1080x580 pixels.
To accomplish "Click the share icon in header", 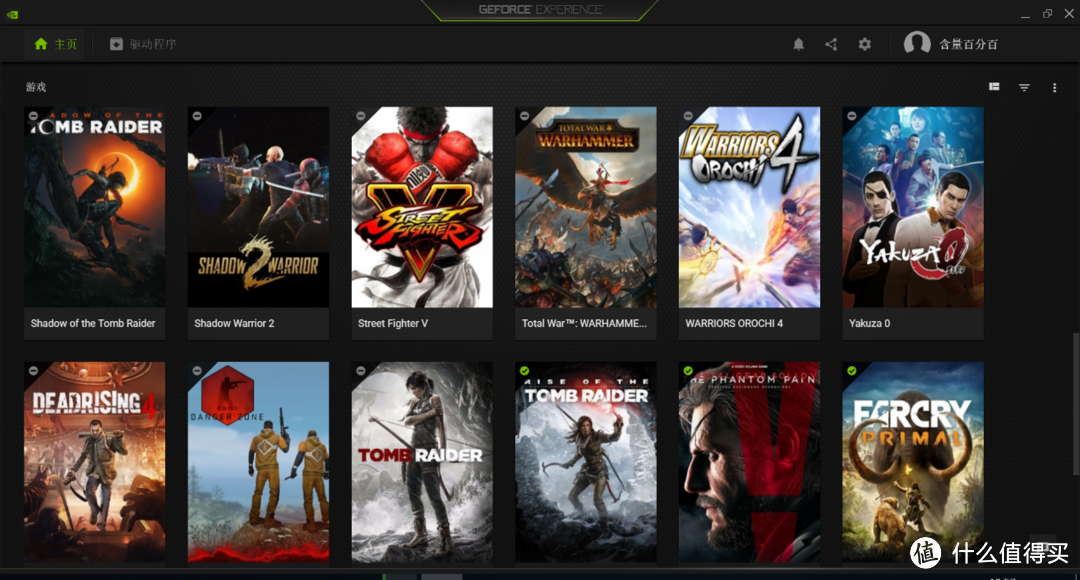I will coord(831,44).
